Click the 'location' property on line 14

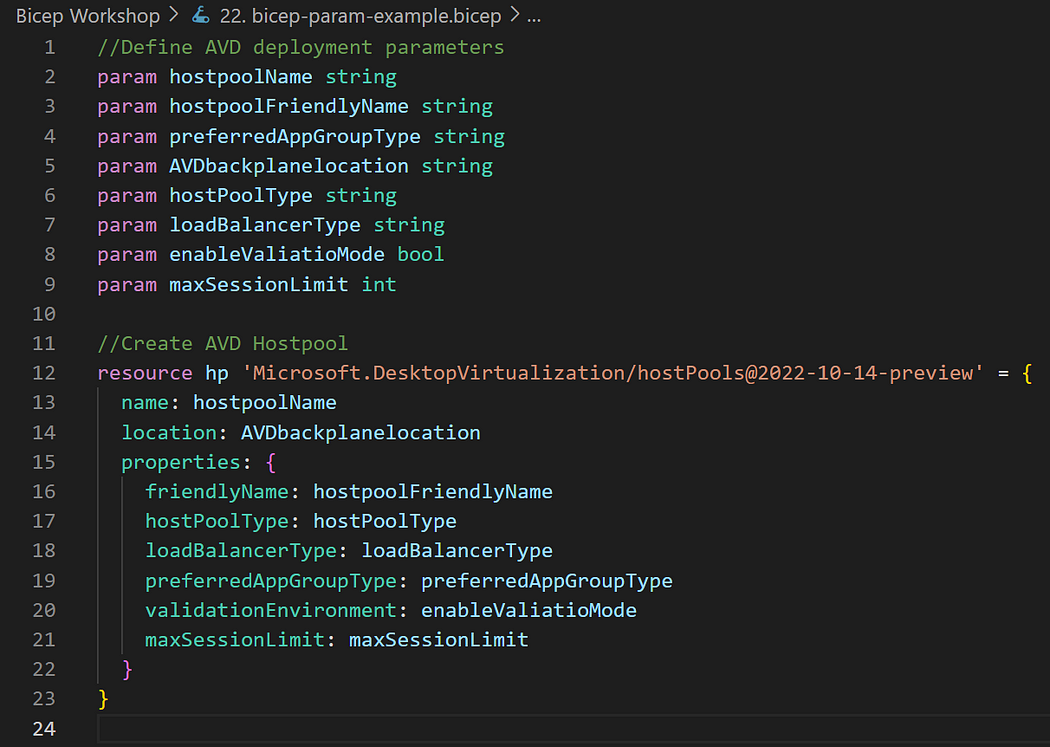tap(169, 432)
